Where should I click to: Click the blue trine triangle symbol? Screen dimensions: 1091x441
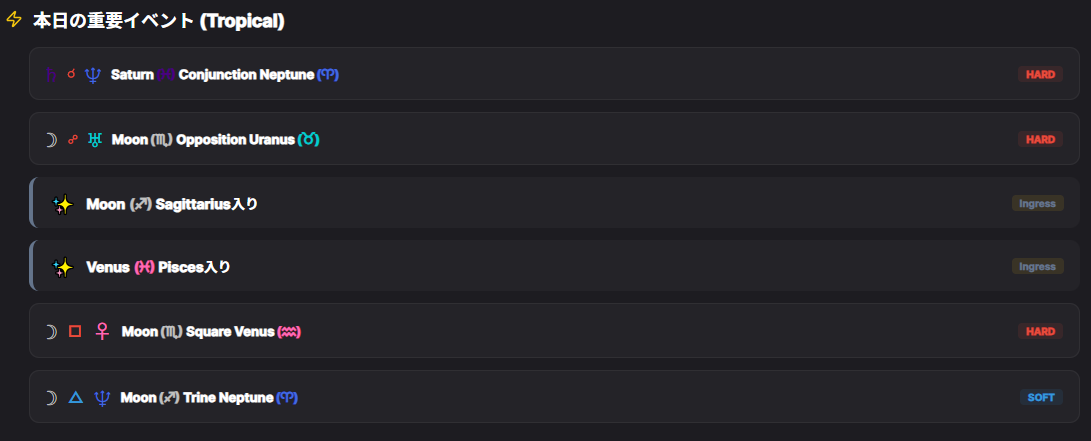click(x=75, y=398)
